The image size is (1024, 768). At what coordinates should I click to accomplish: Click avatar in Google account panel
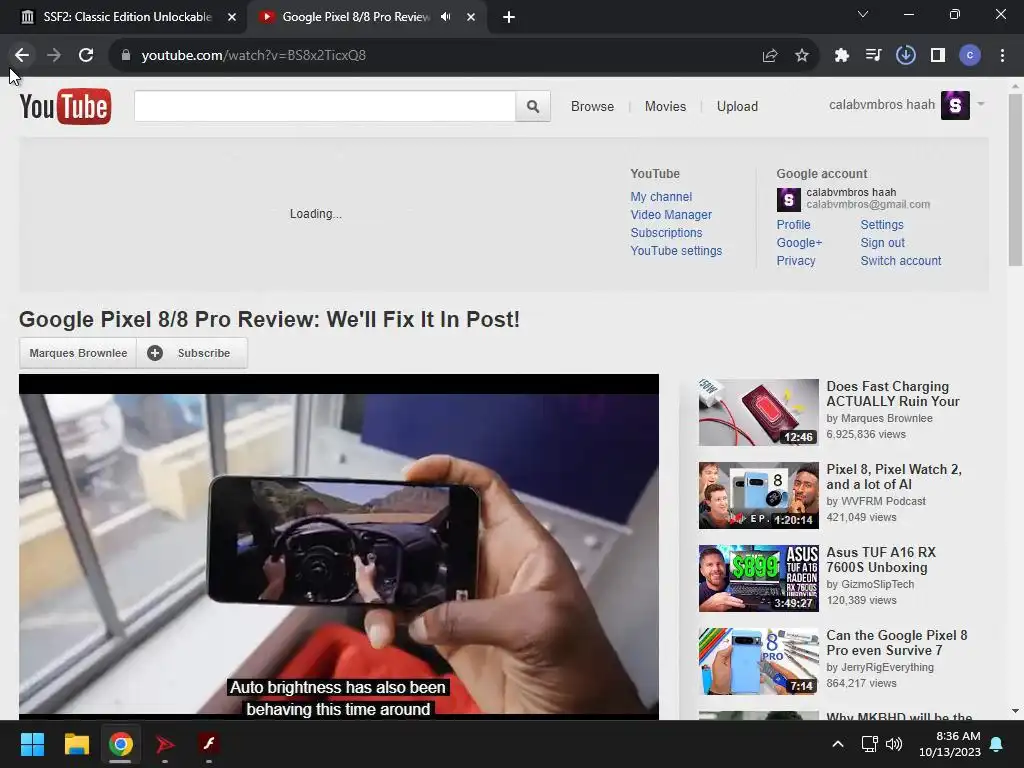coord(788,200)
